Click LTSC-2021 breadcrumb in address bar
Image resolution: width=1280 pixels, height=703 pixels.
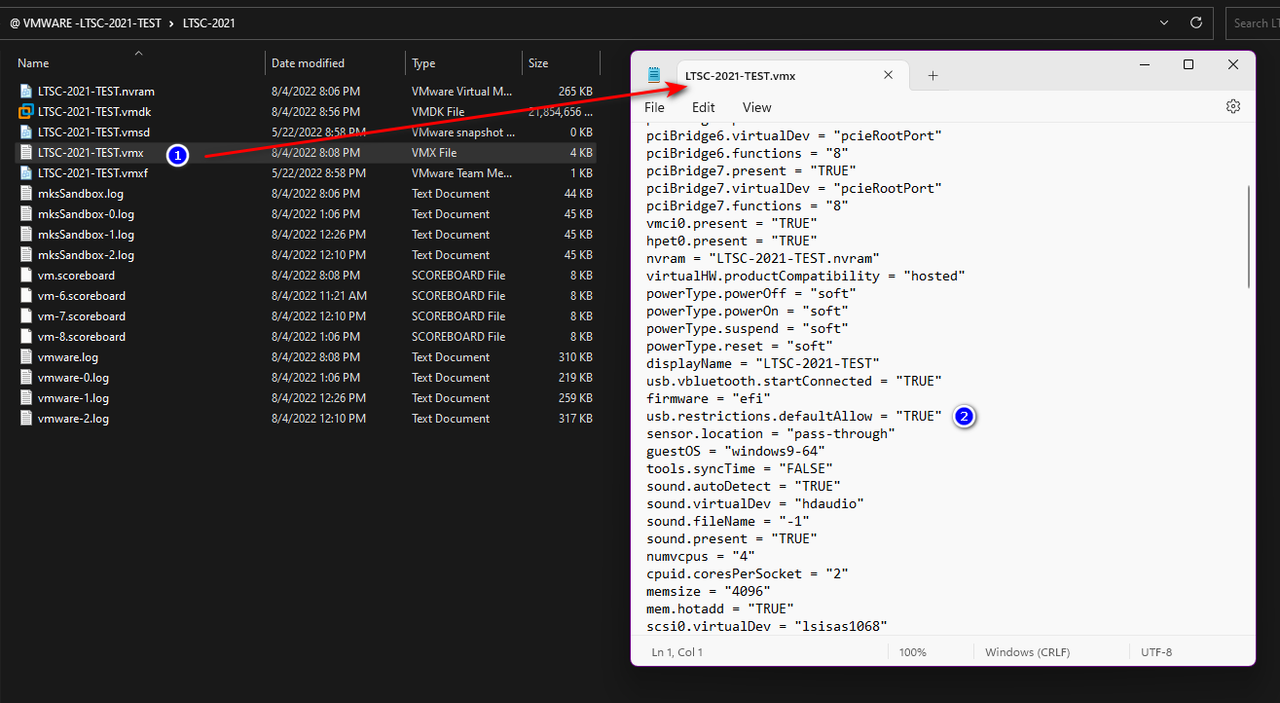[x=209, y=22]
